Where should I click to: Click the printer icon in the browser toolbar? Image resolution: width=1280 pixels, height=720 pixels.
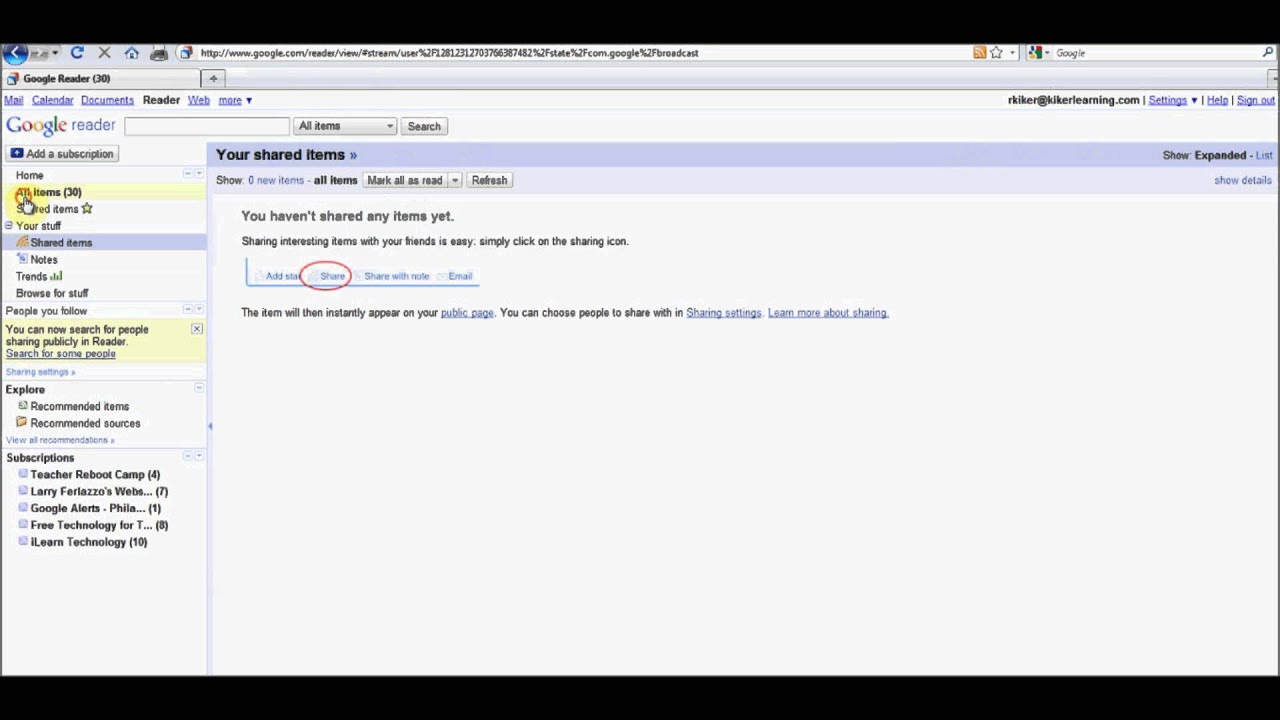tap(159, 53)
